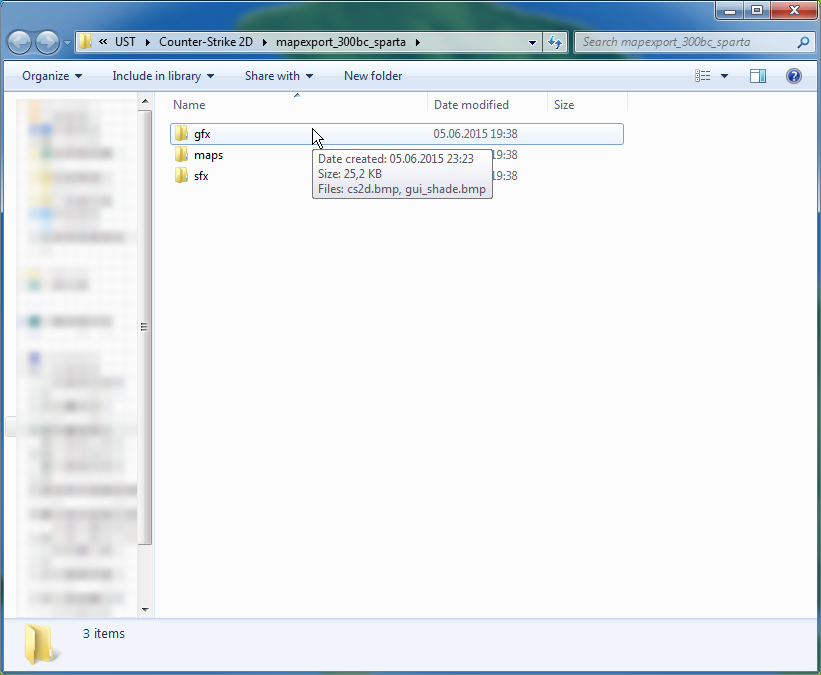Expand hidden parent folders chevron in address bar

(103, 42)
